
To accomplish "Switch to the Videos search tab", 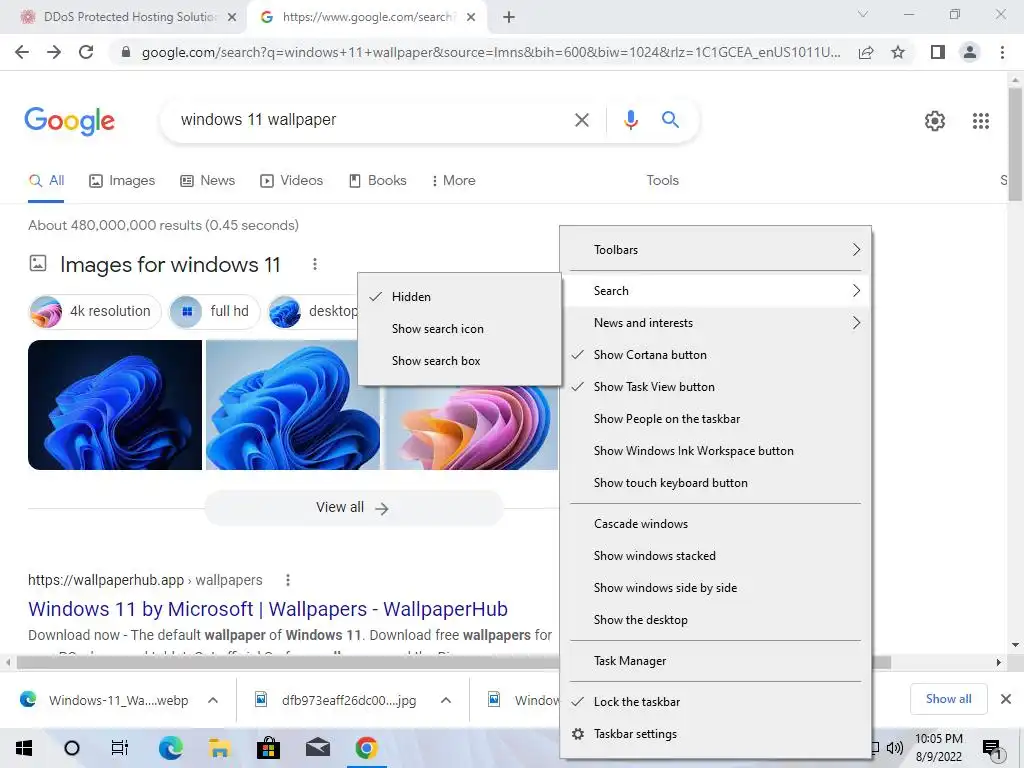I will [x=291, y=180].
